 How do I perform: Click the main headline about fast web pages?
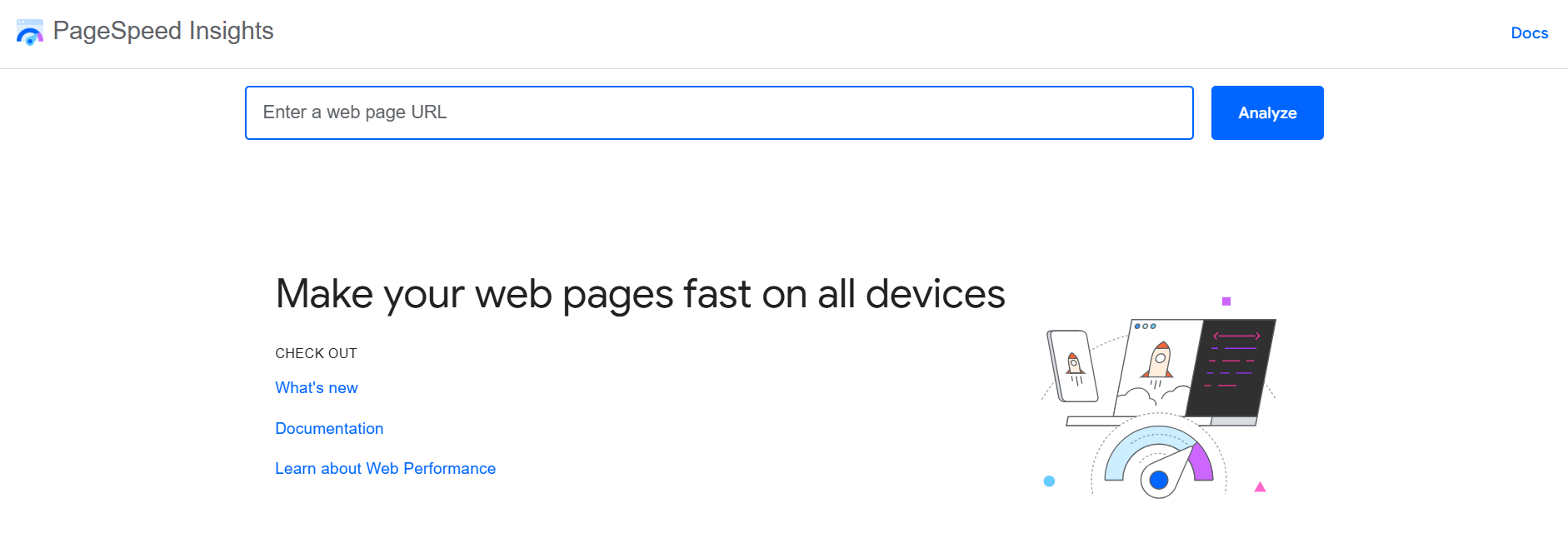640,294
